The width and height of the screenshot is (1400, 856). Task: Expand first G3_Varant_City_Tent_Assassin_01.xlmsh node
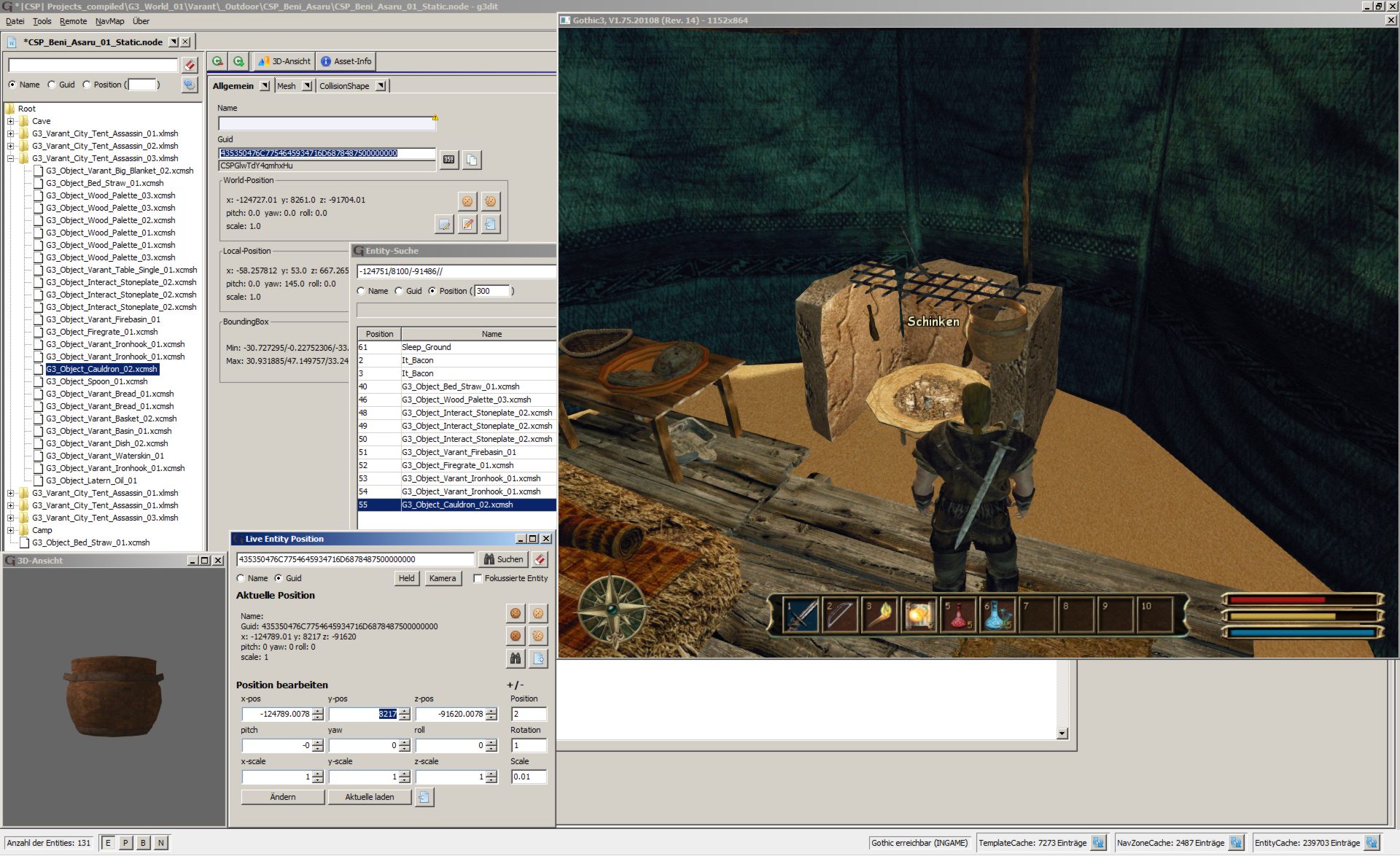11,133
